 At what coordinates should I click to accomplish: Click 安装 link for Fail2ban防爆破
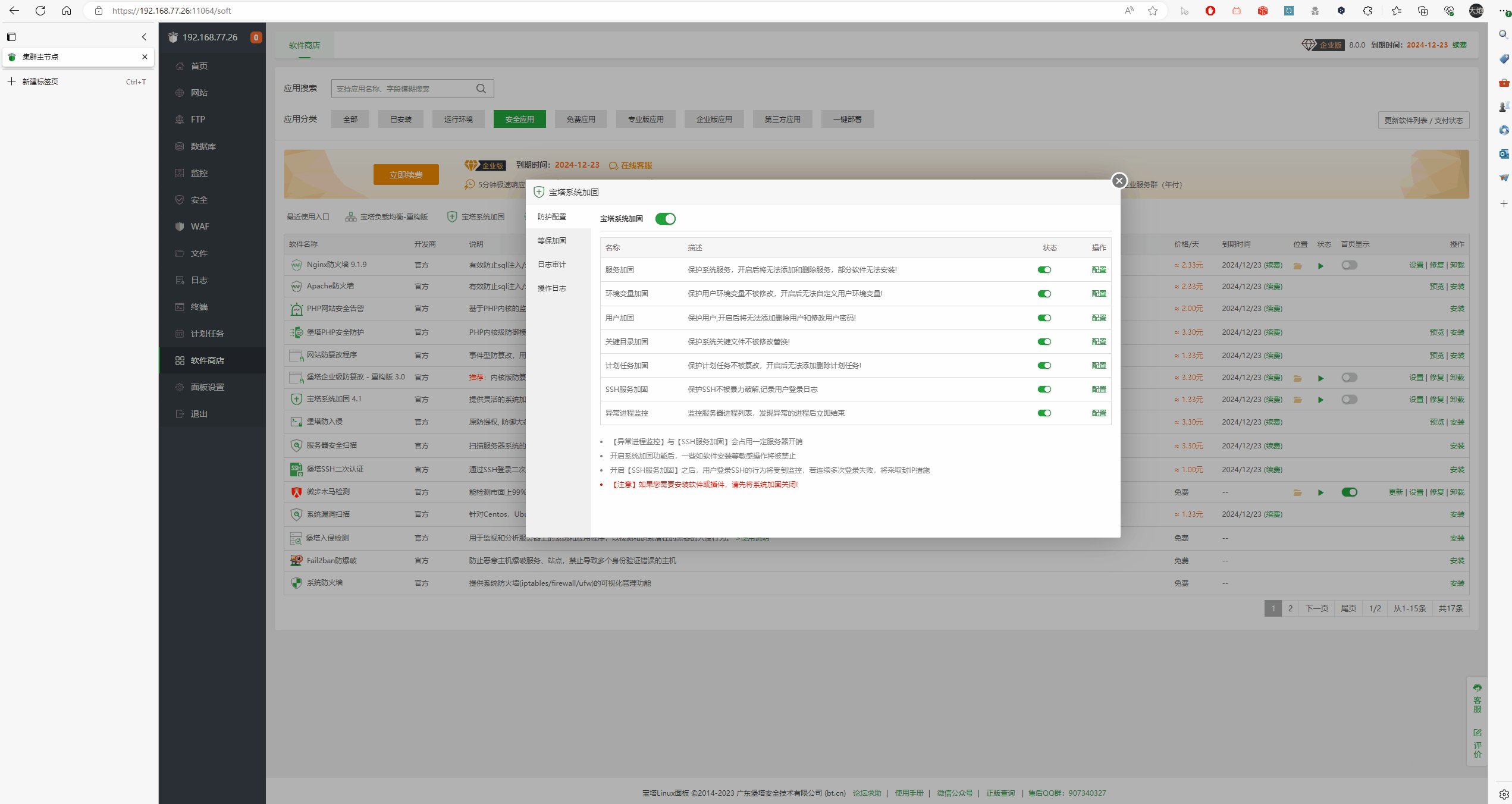[x=1457, y=561]
